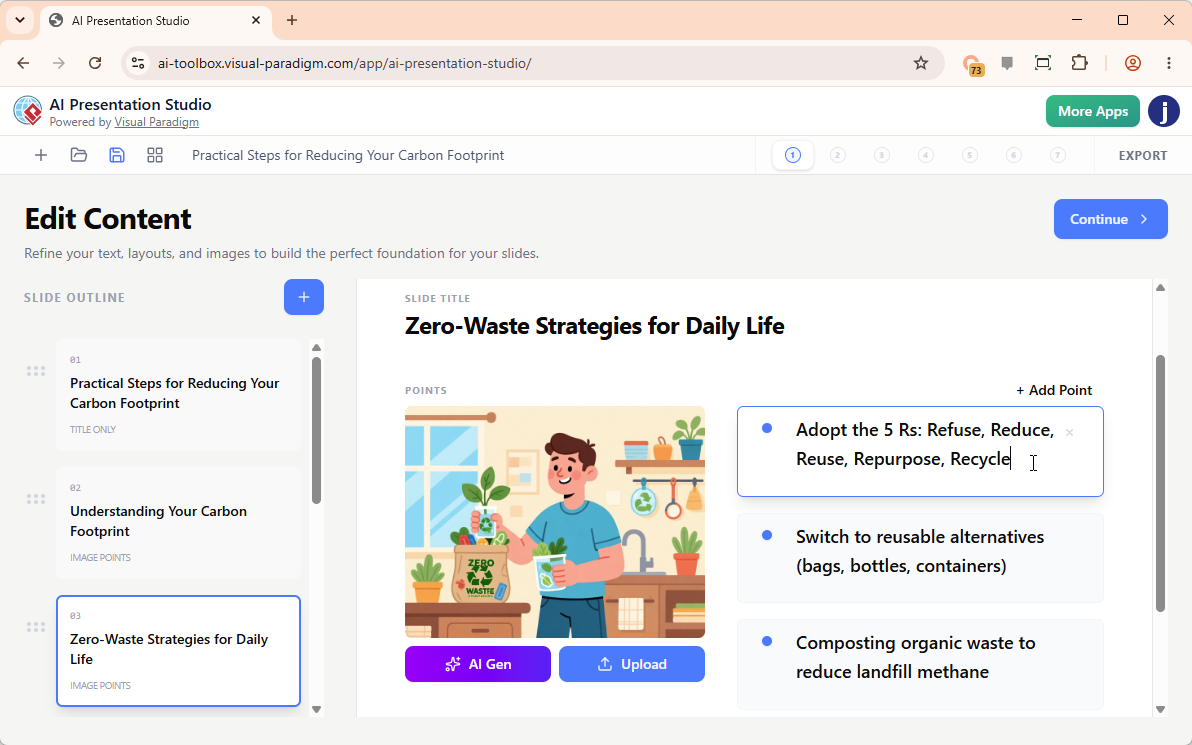Edit the "Switch to reusable alternatives" point
1192x745 pixels.
point(920,558)
